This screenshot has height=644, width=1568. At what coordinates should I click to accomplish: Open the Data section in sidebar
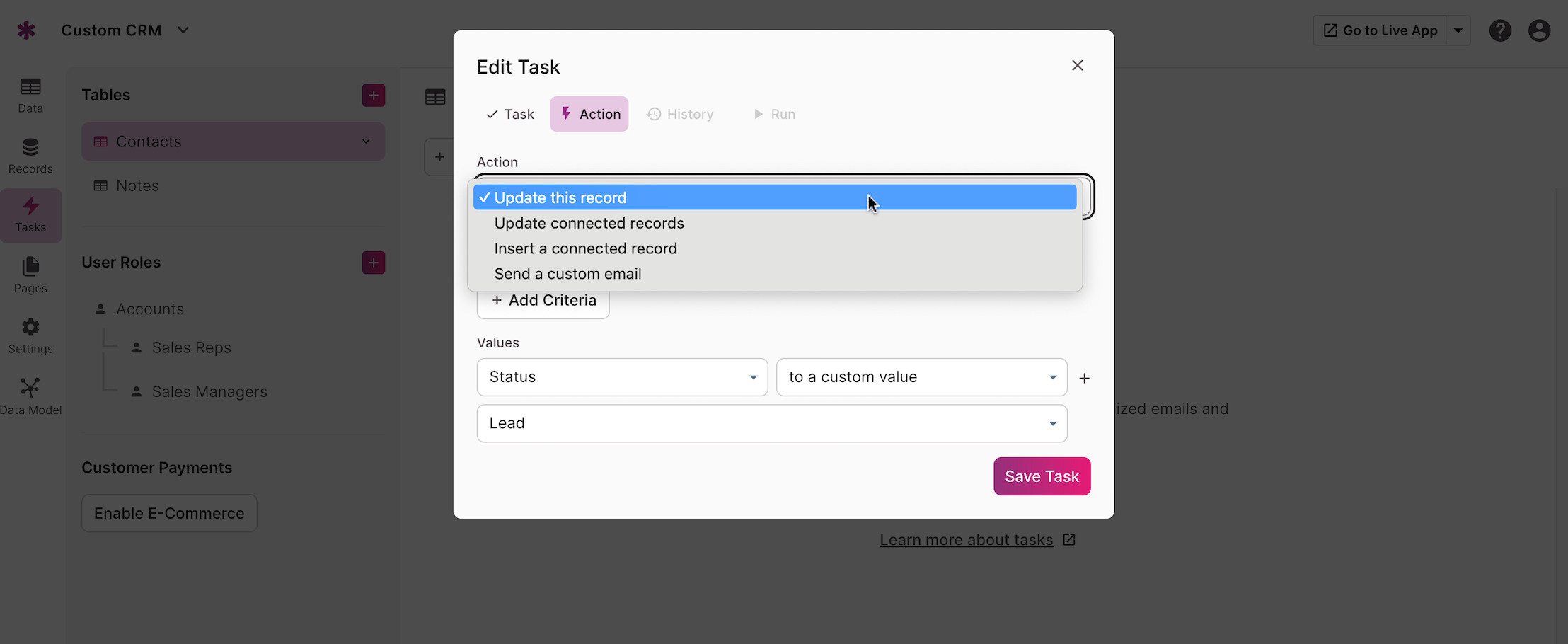[30, 96]
